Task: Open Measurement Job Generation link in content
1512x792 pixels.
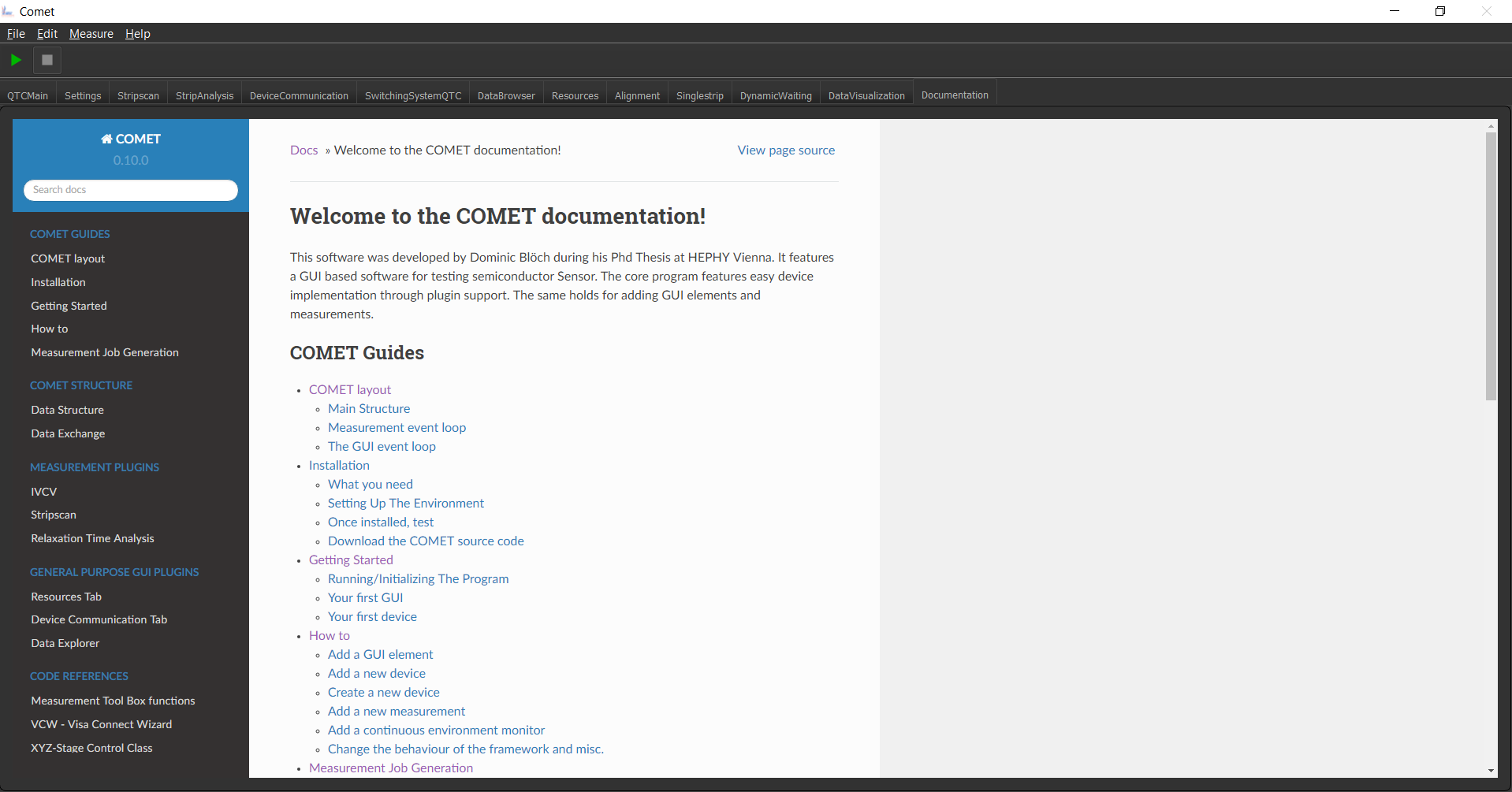Action: pyautogui.click(x=391, y=768)
